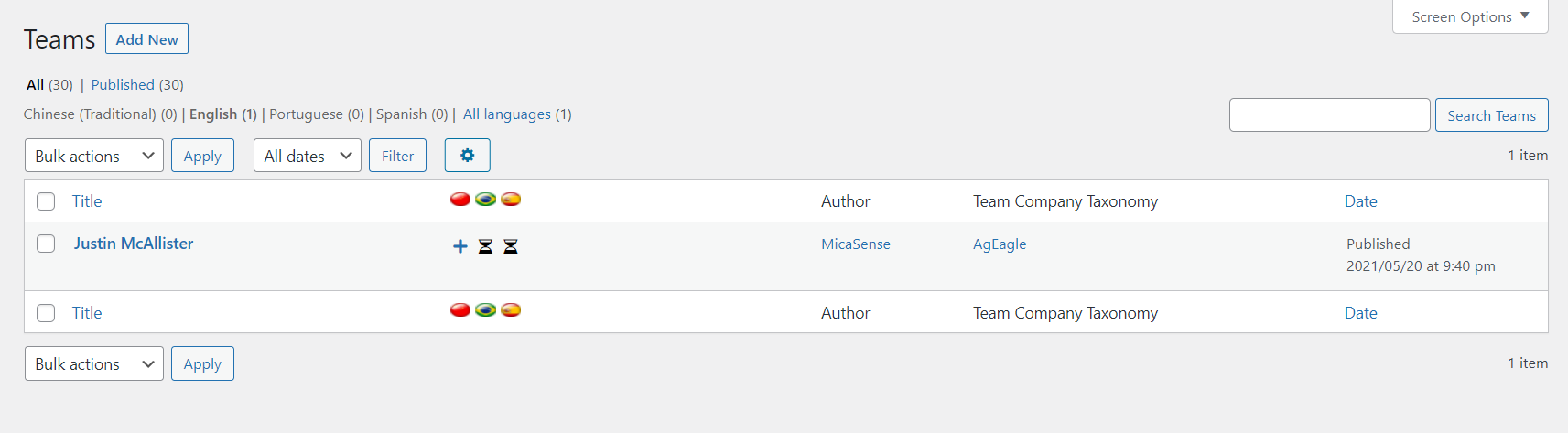
Task: Click the blue gear settings button
Action: click(x=467, y=156)
